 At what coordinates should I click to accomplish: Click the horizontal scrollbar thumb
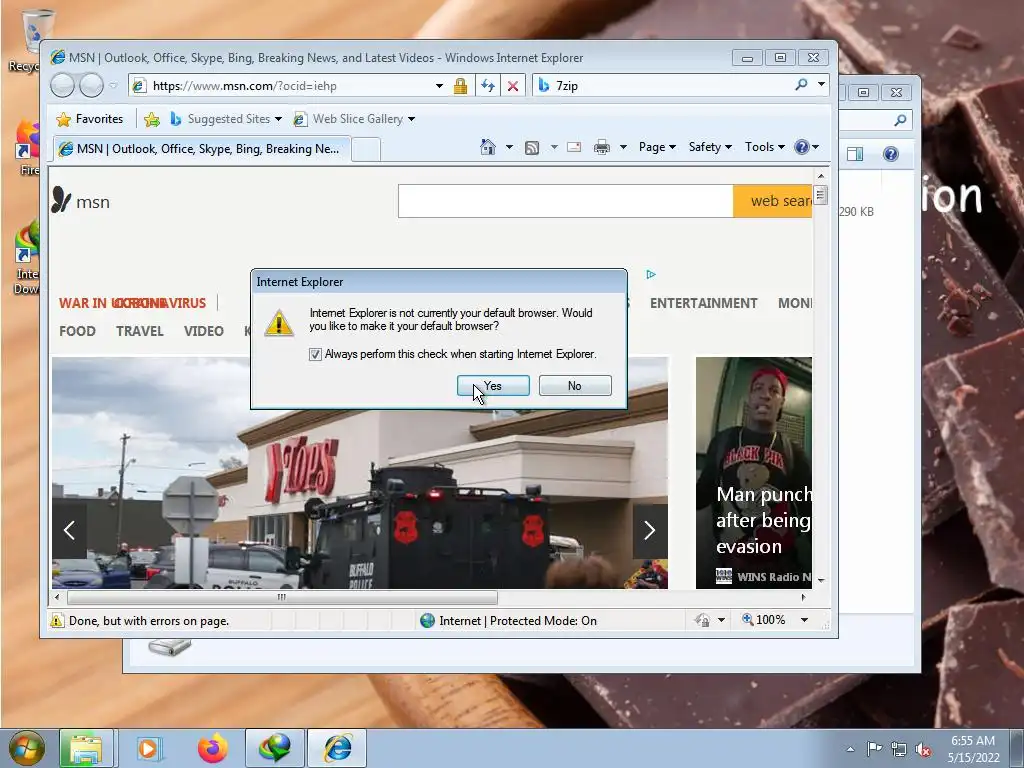[282, 597]
